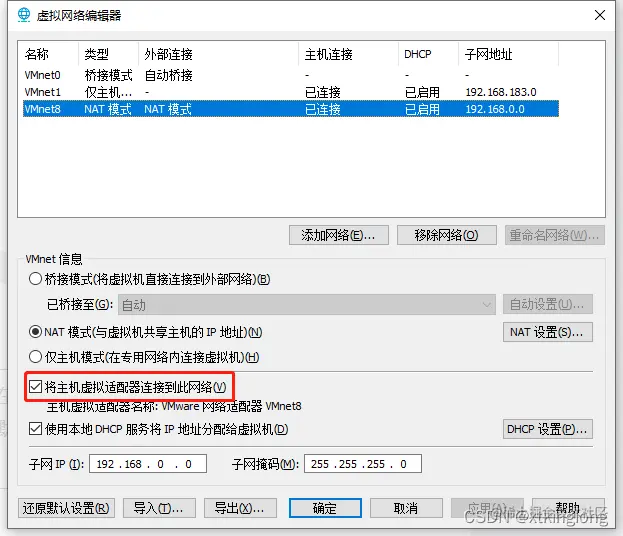The height and width of the screenshot is (536, 623).
Task: Click 192.168.0.0 subnet address cell
Action: click(x=495, y=109)
